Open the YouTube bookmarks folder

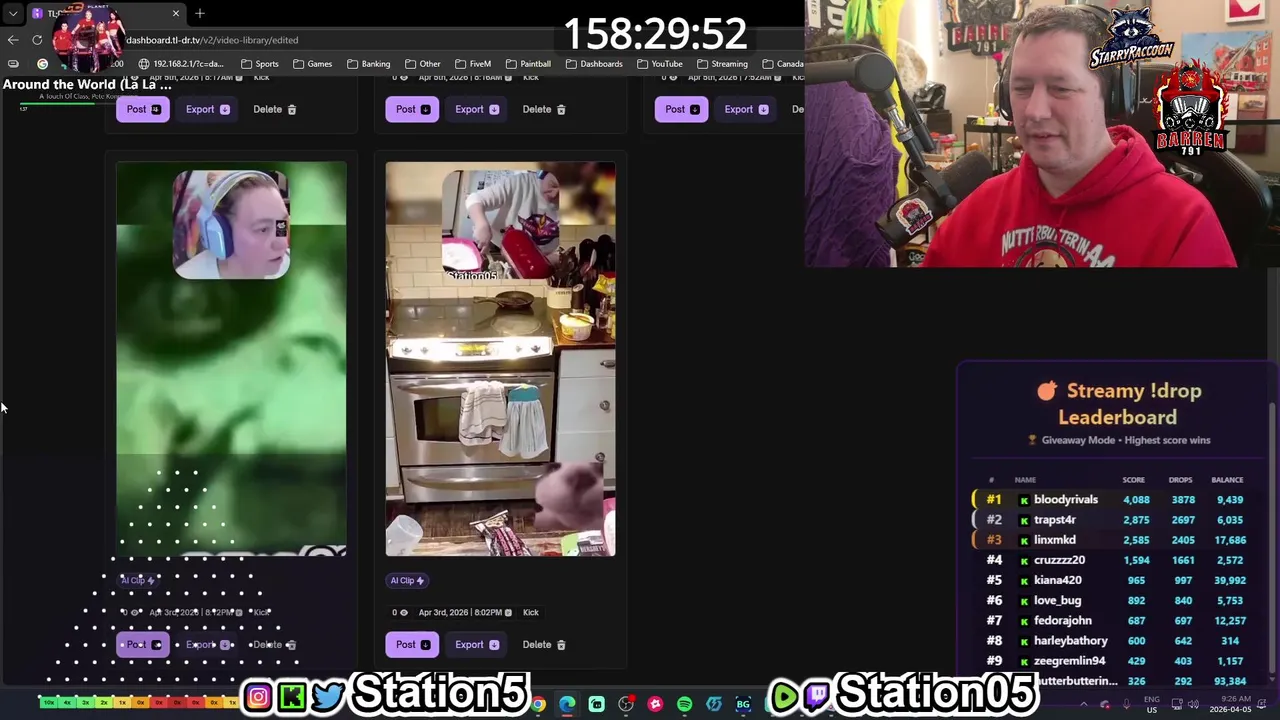[659, 64]
